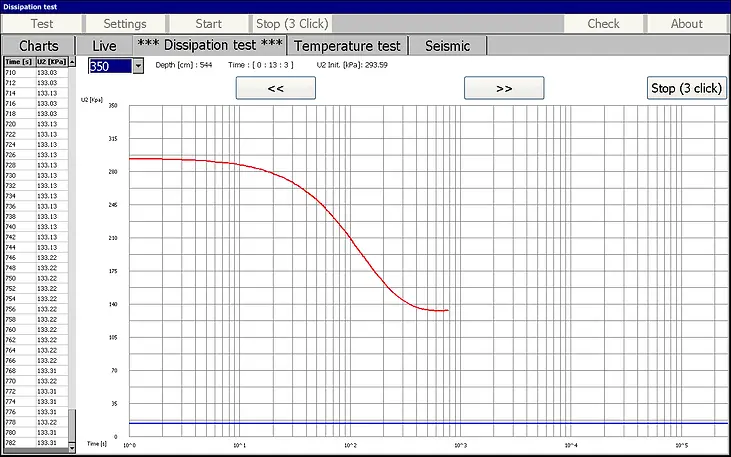This screenshot has height=457, width=731.
Task: Click the 350 label on the U2 axis
Action: [x=113, y=105]
